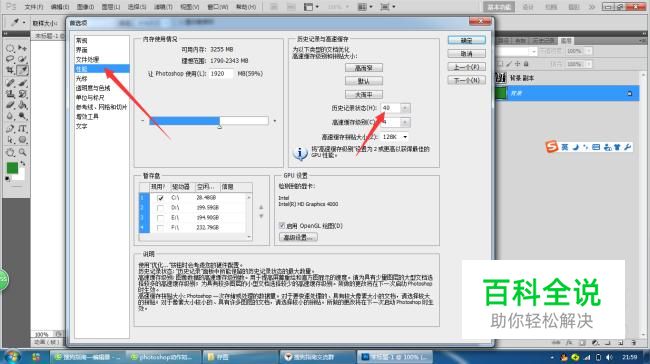
Task: Select the Crop tool
Action: (x=10, y=70)
